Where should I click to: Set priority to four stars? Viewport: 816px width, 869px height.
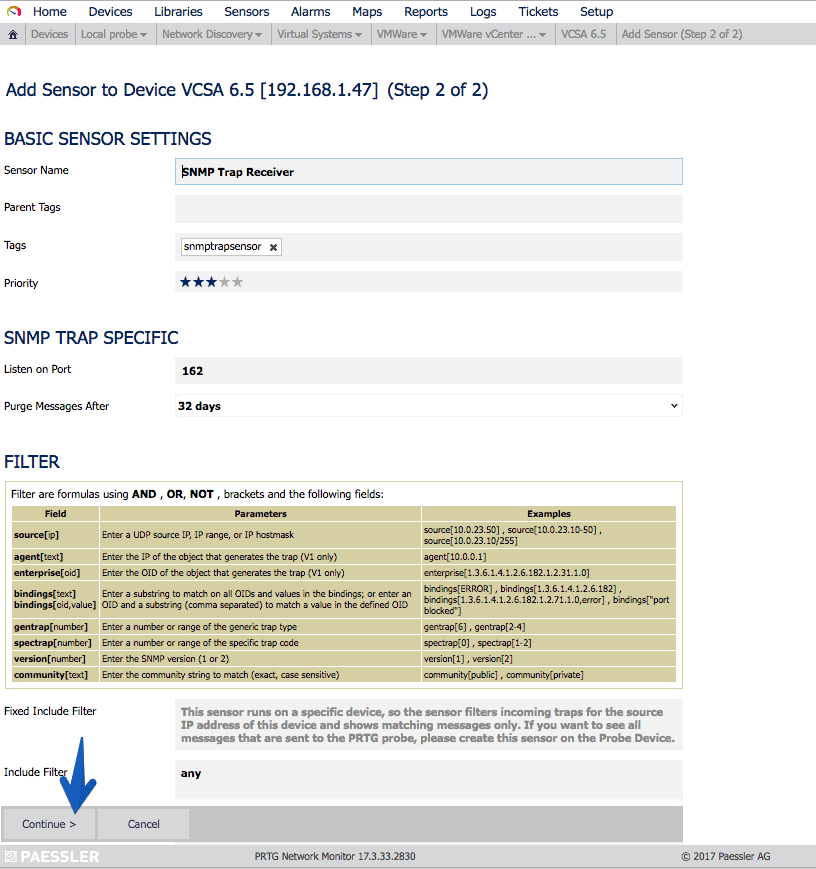pos(225,282)
